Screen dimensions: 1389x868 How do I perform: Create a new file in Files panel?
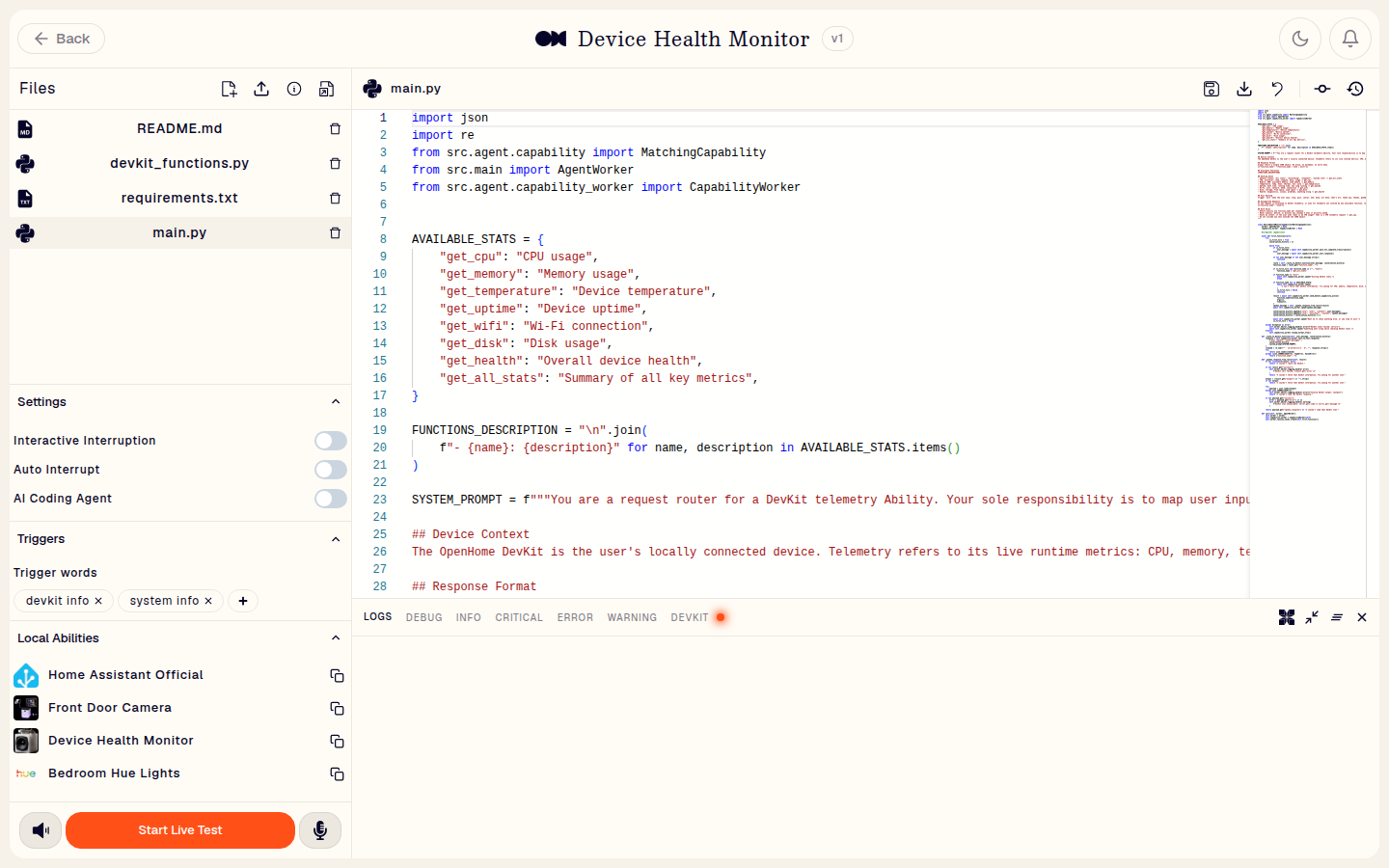pos(229,89)
